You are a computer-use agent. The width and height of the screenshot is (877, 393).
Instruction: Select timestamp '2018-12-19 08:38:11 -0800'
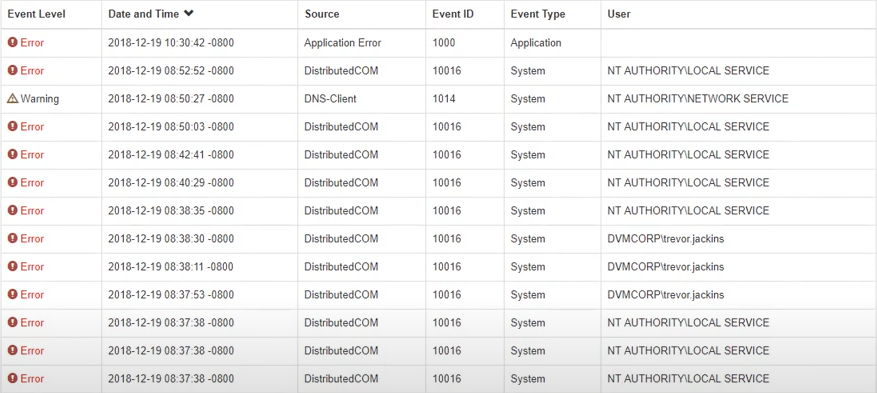[171, 267]
